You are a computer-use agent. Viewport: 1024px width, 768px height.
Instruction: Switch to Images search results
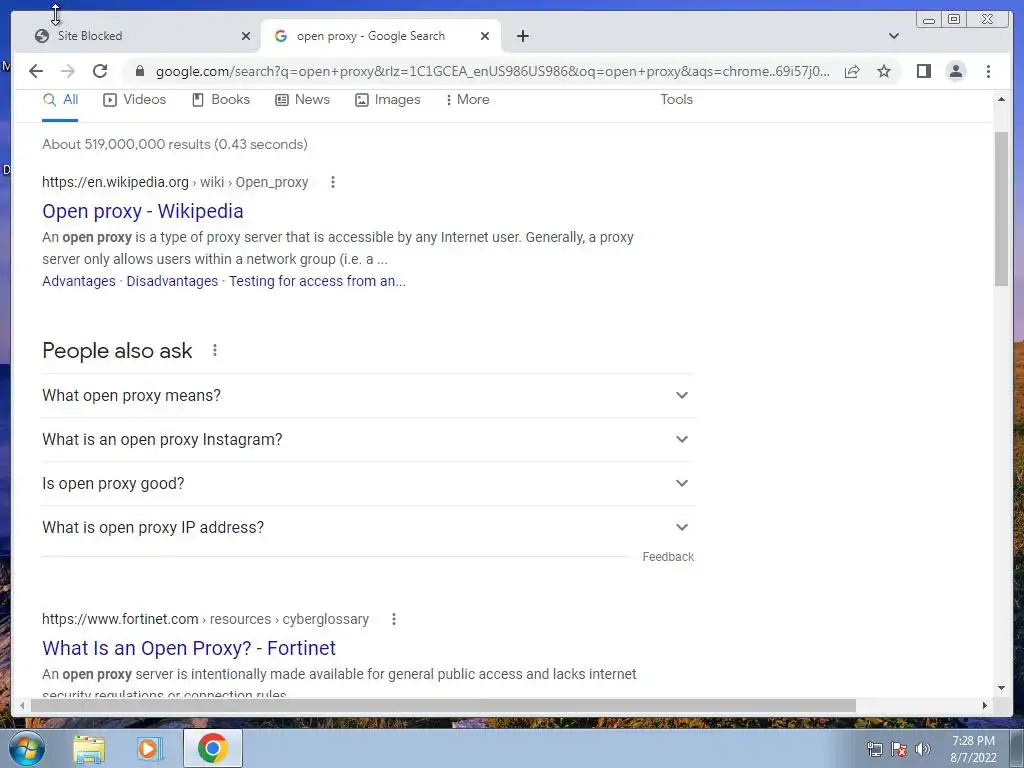pos(387,100)
